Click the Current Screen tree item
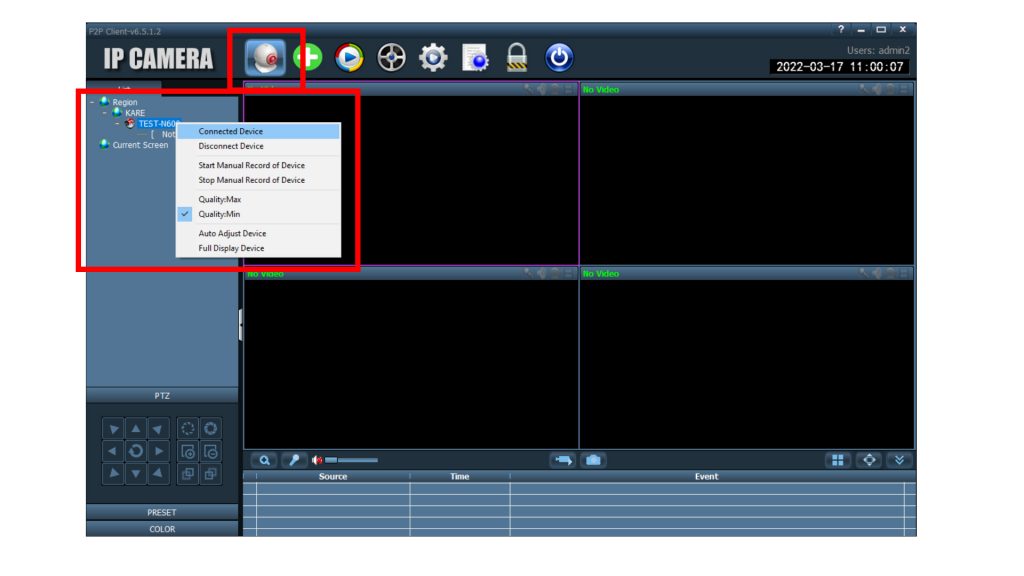Screen dimensions: 1024x576 click(x=140, y=145)
